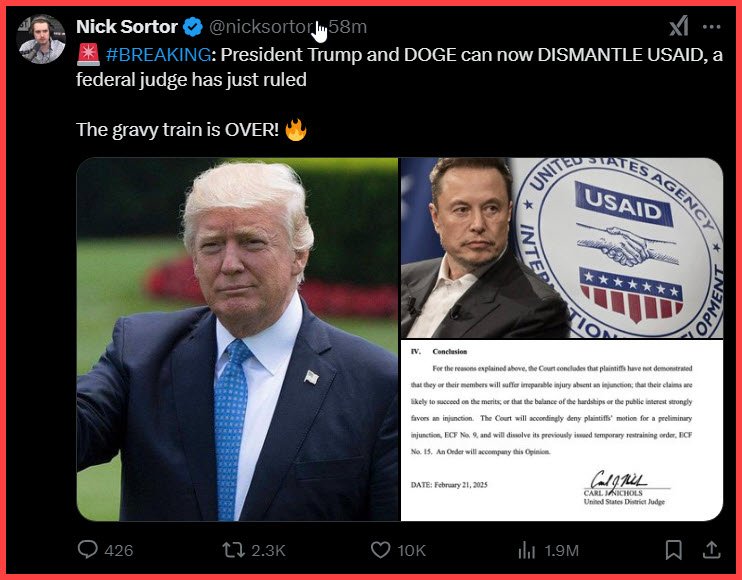Open the Elon Musk USAID image
Image resolution: width=742 pixels, height=580 pixels.
point(561,247)
